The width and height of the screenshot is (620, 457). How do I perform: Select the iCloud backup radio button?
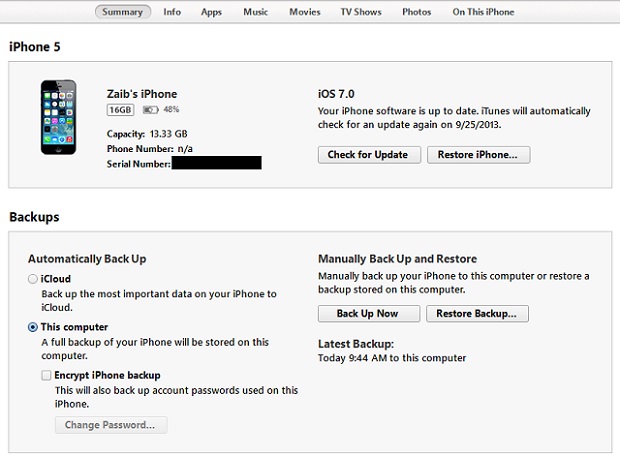[x=33, y=279]
